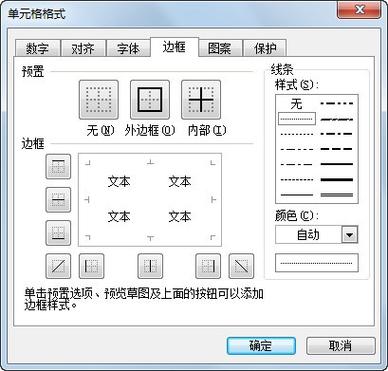Choose the 无 line style

(296, 104)
